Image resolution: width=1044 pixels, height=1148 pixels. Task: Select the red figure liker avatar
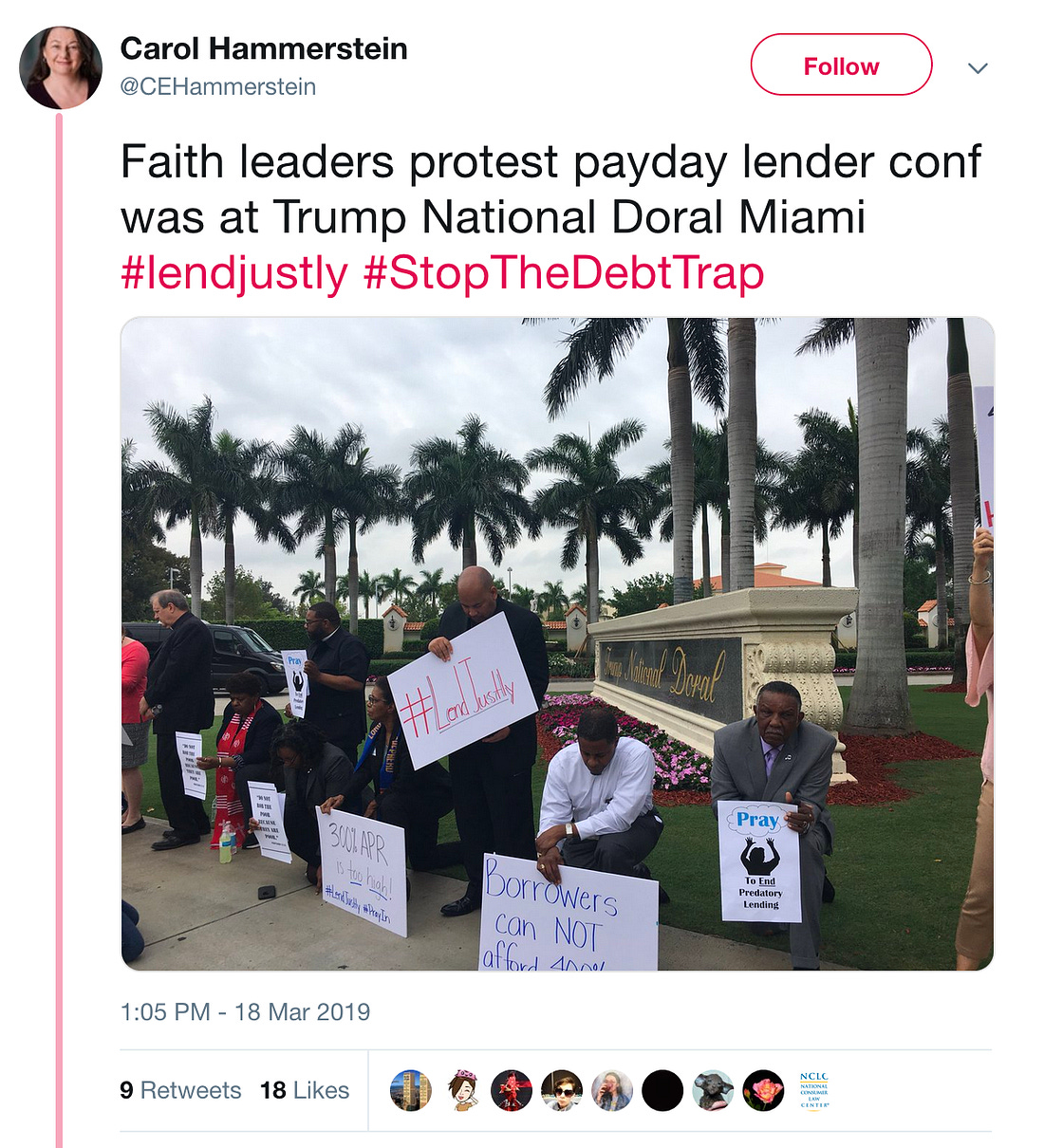[x=512, y=1091]
